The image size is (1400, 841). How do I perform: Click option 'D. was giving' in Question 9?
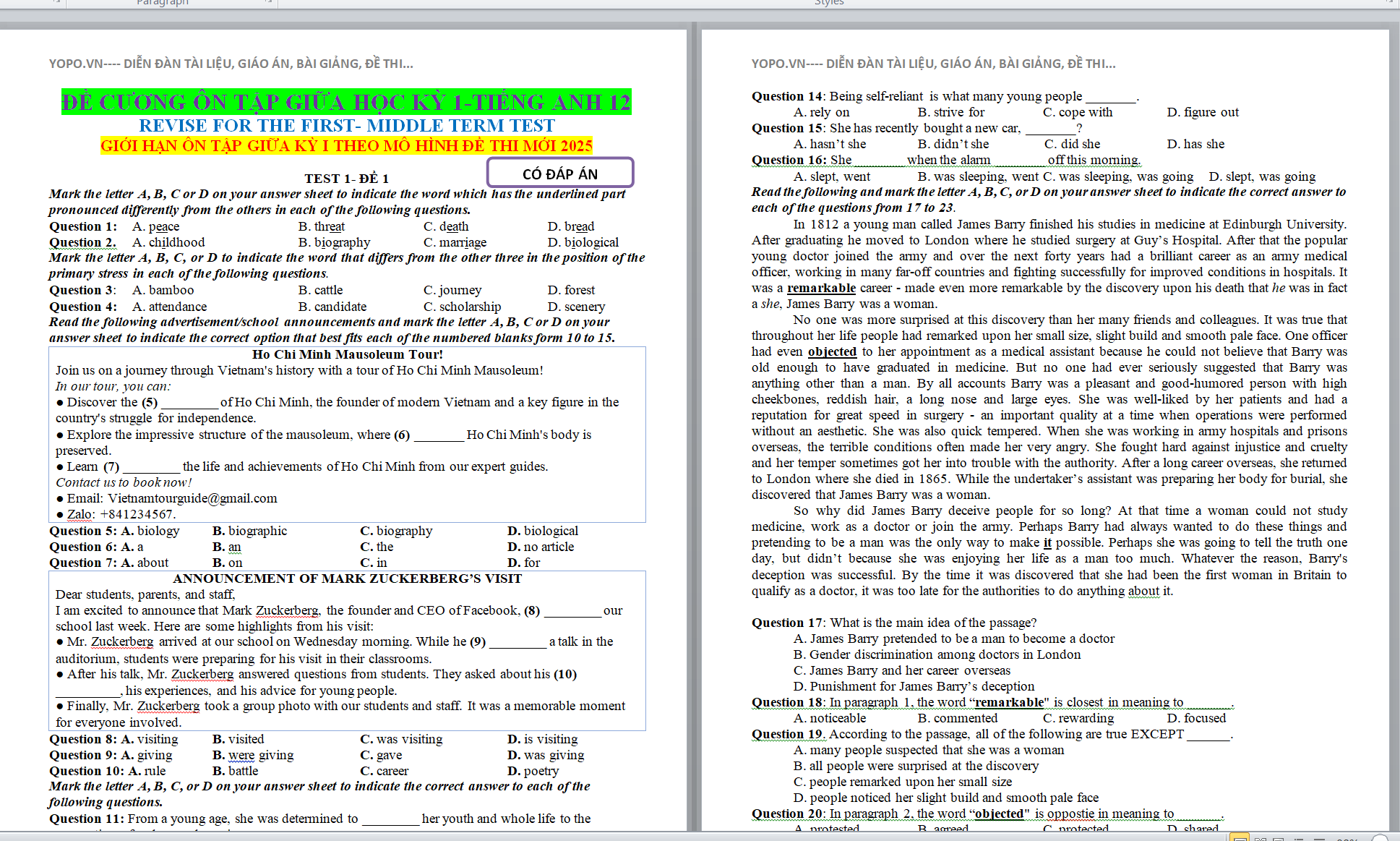point(546,755)
